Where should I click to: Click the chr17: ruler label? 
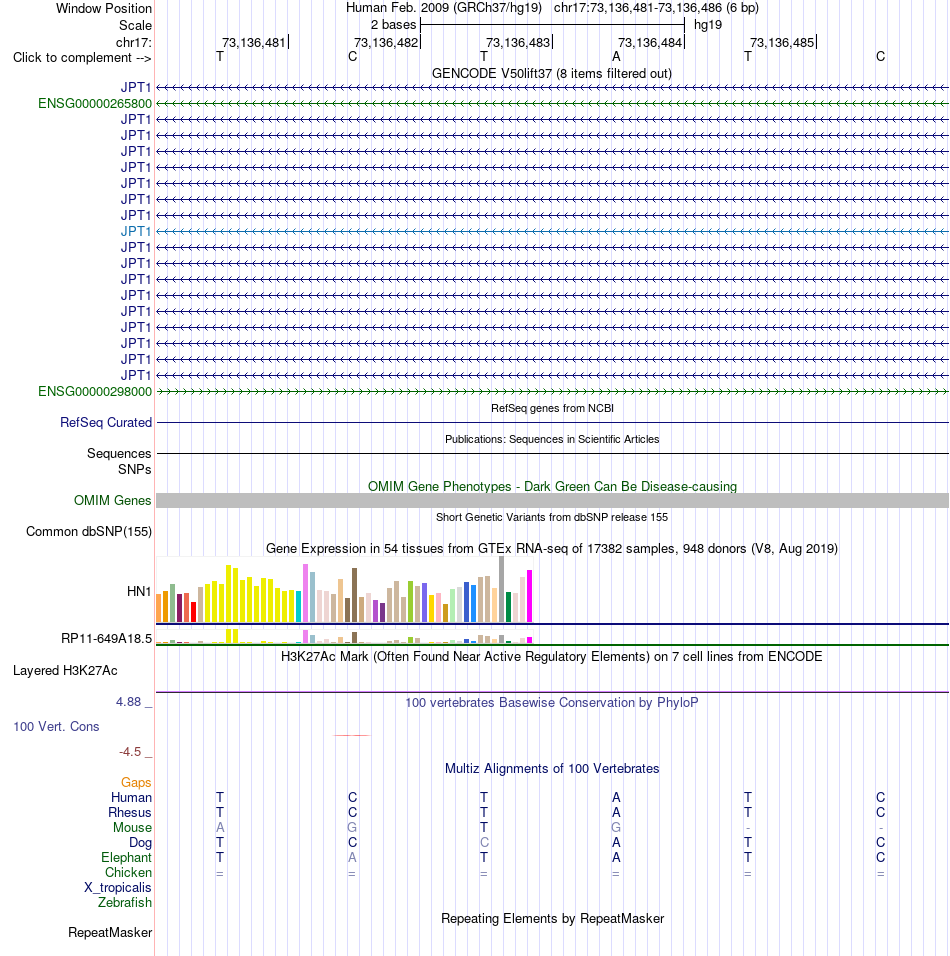coord(134,43)
